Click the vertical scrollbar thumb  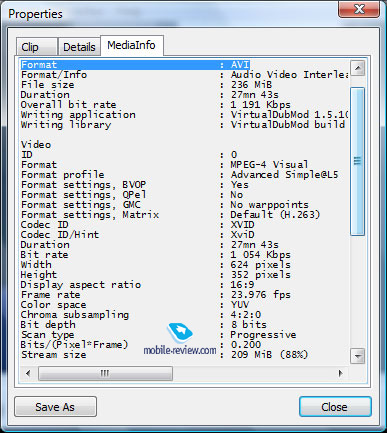point(358,161)
